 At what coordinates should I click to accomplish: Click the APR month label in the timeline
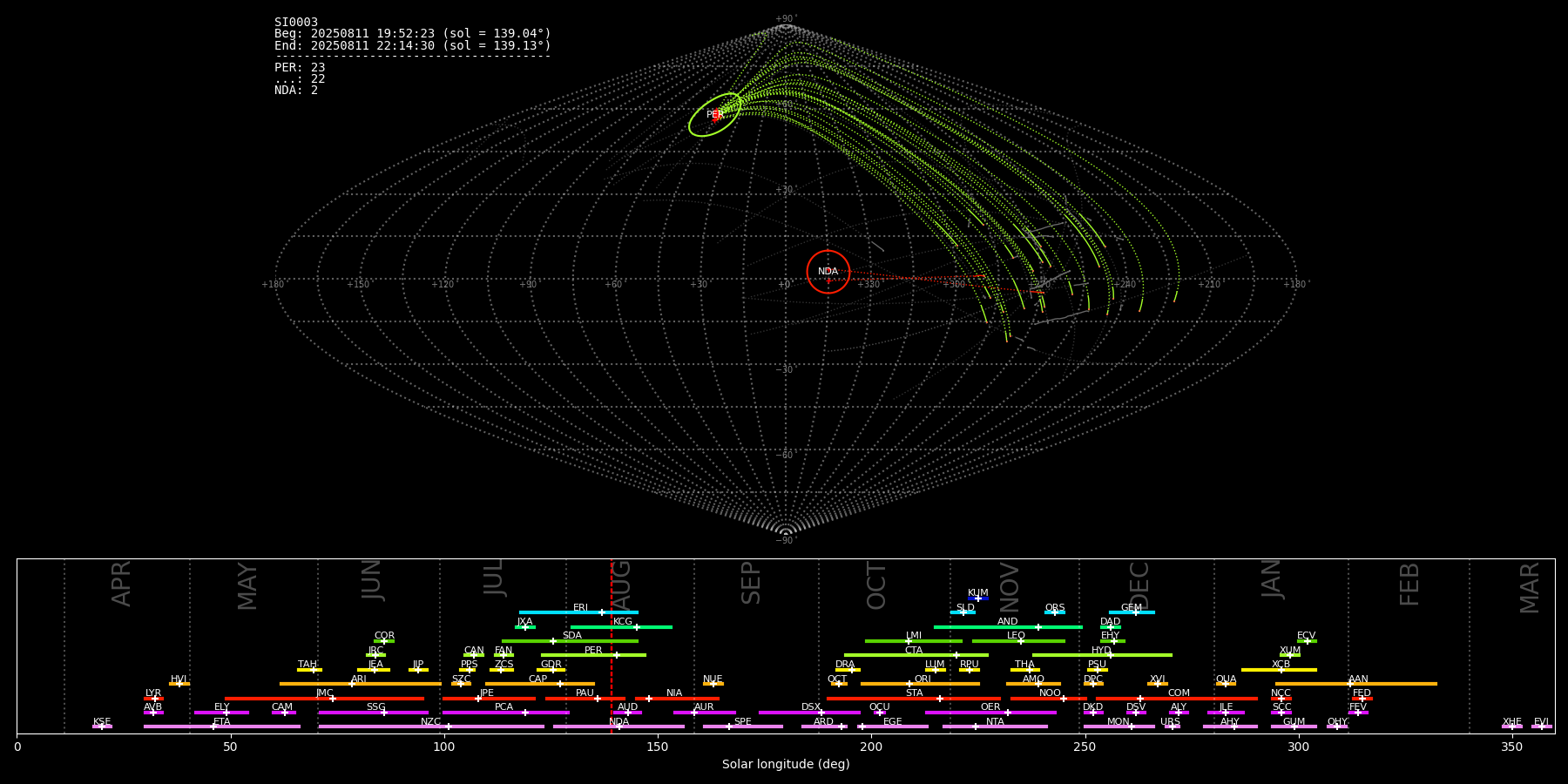pos(121,584)
